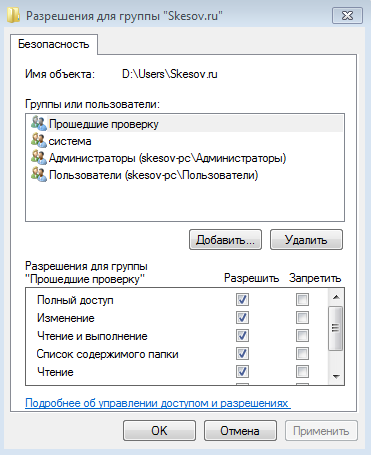Click the Отмена button
The width and height of the screenshot is (371, 455).
pos(240,430)
